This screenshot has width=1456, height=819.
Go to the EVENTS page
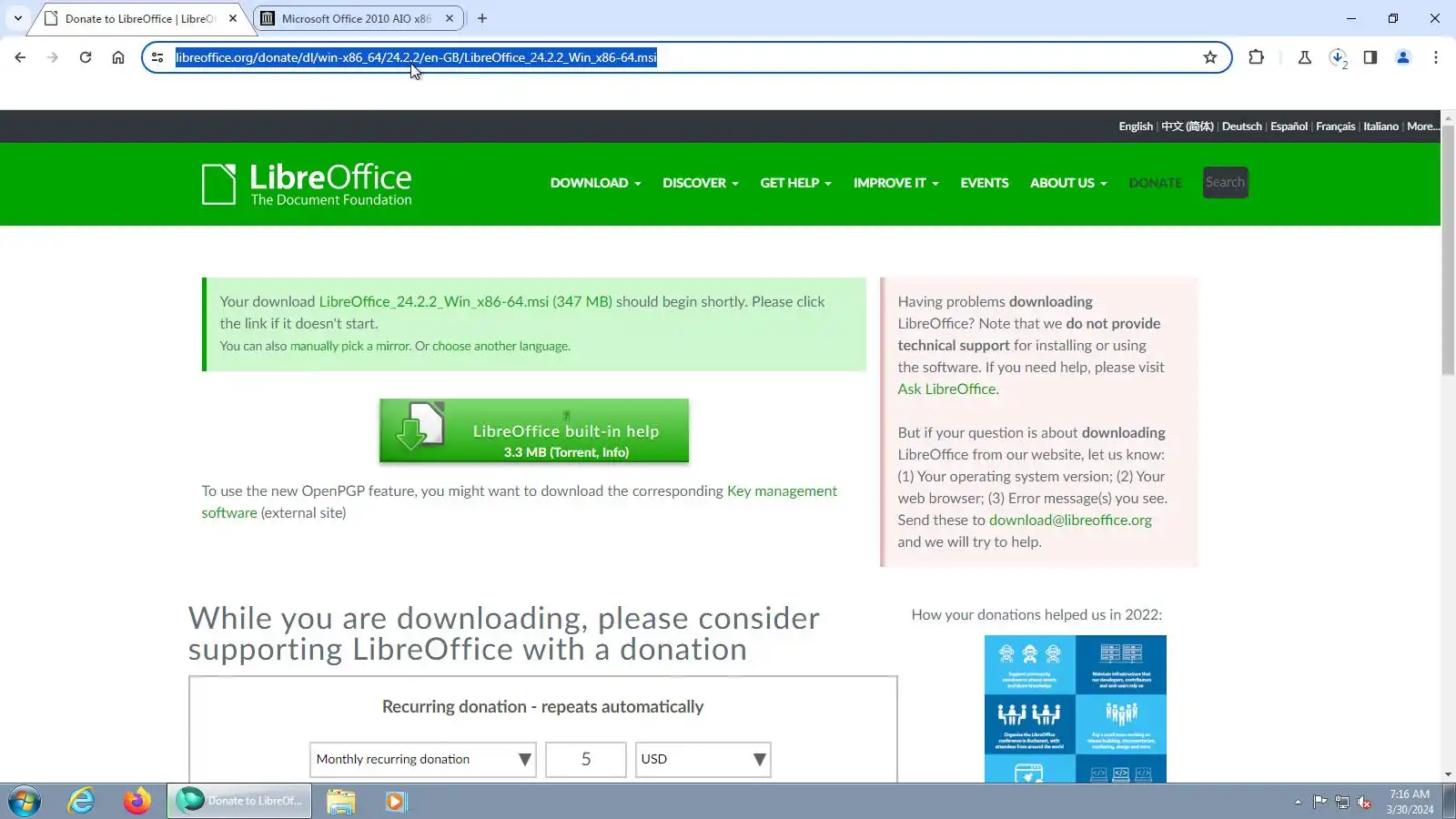984,183
